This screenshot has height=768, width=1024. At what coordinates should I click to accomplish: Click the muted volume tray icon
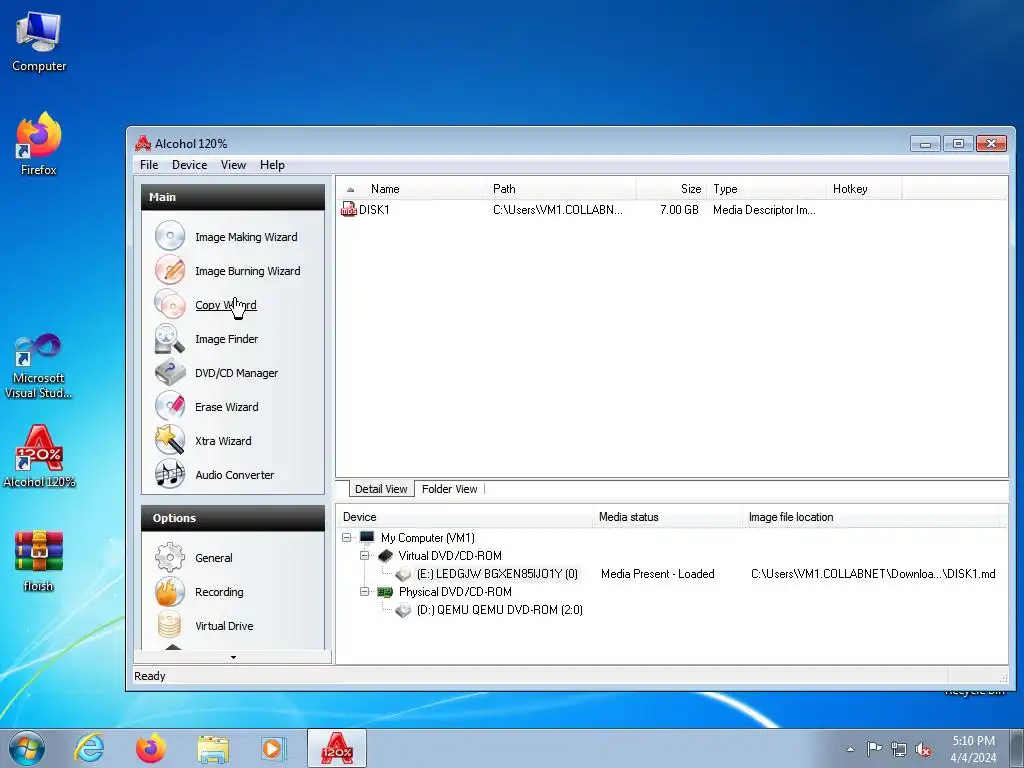(x=923, y=749)
